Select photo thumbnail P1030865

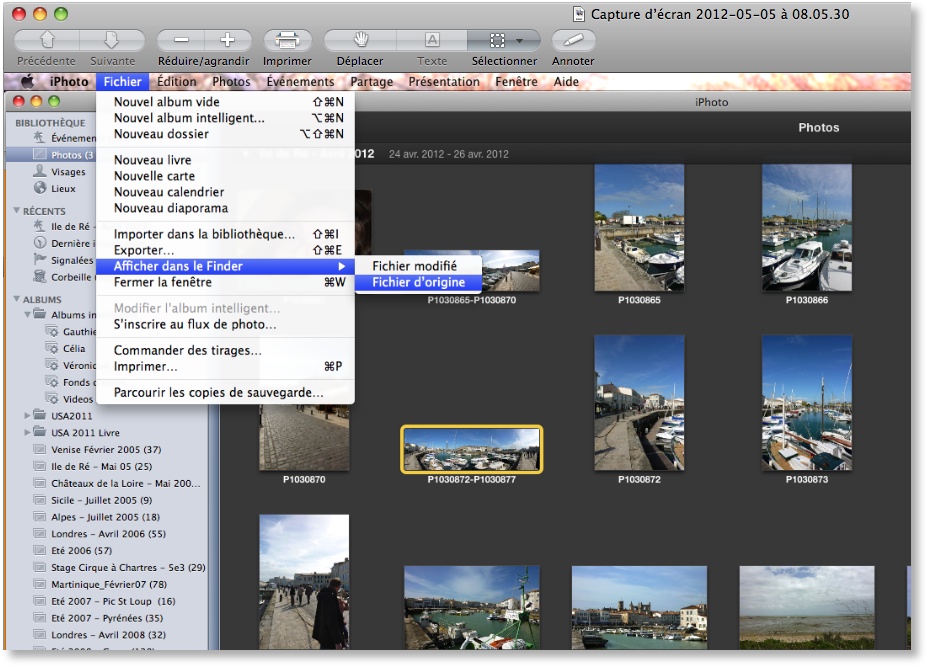coord(639,228)
